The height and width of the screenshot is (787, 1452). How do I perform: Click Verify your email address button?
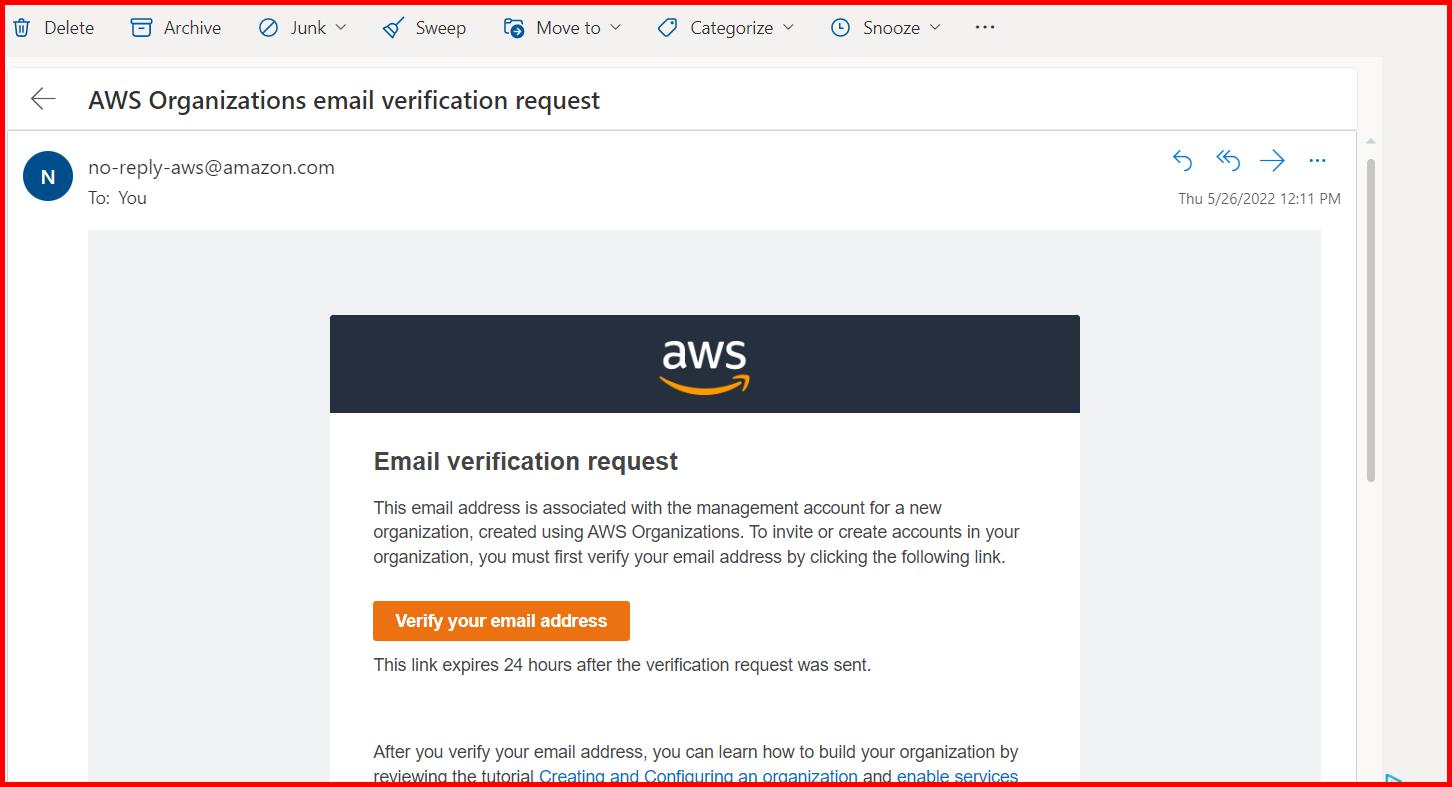tap(501, 620)
